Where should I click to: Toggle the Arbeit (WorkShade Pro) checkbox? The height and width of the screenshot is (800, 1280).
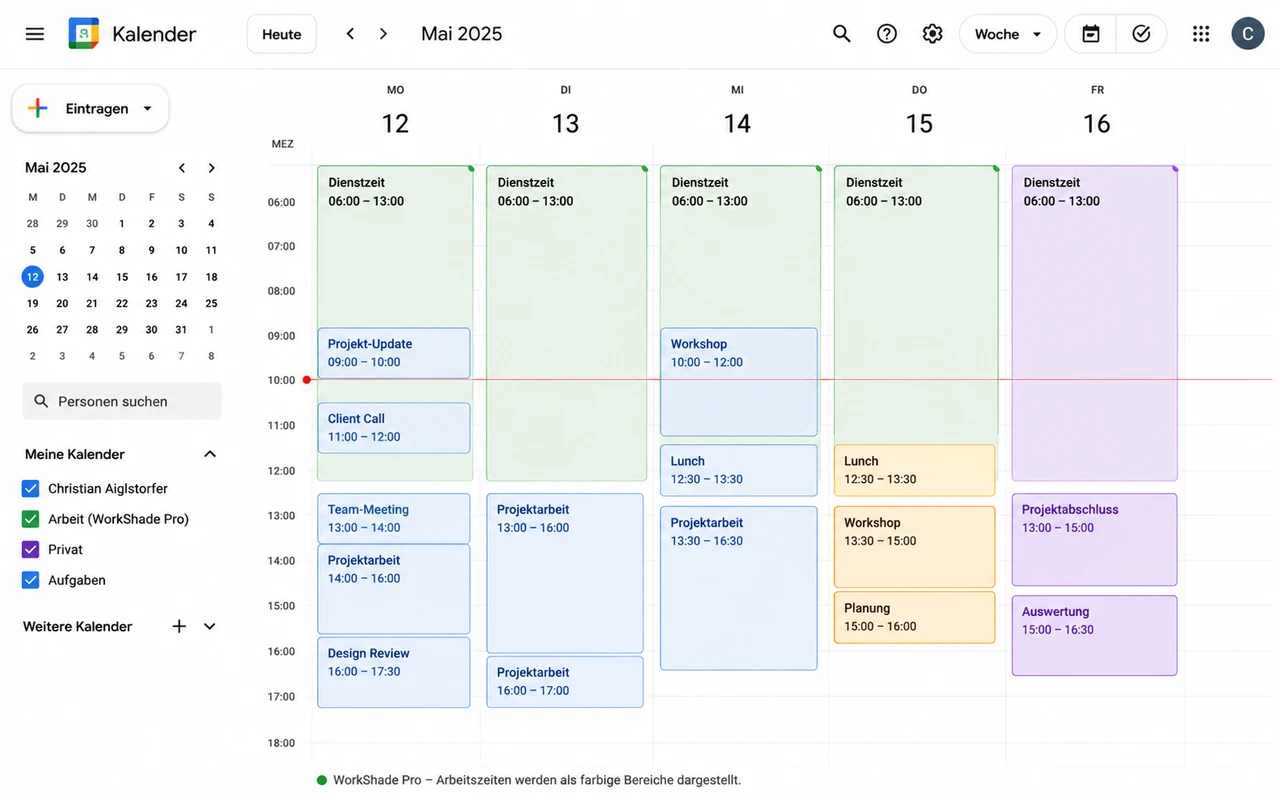(31, 519)
